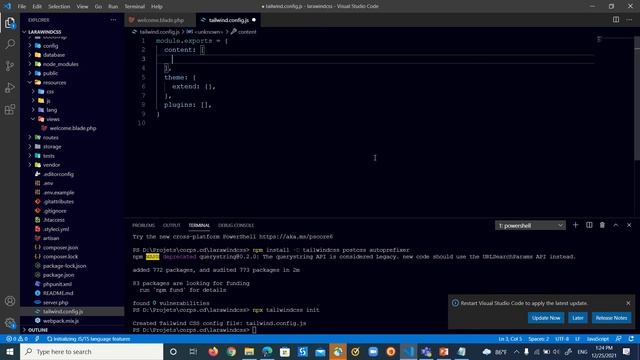The height and width of the screenshot is (360, 640).
Task: Split the terminal pane
Action: tap(589, 225)
